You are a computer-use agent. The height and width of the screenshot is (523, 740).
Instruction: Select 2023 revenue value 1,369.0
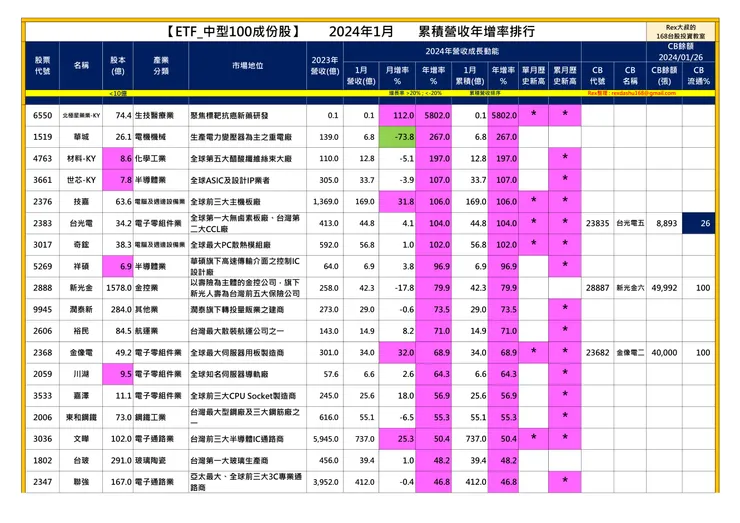point(326,202)
